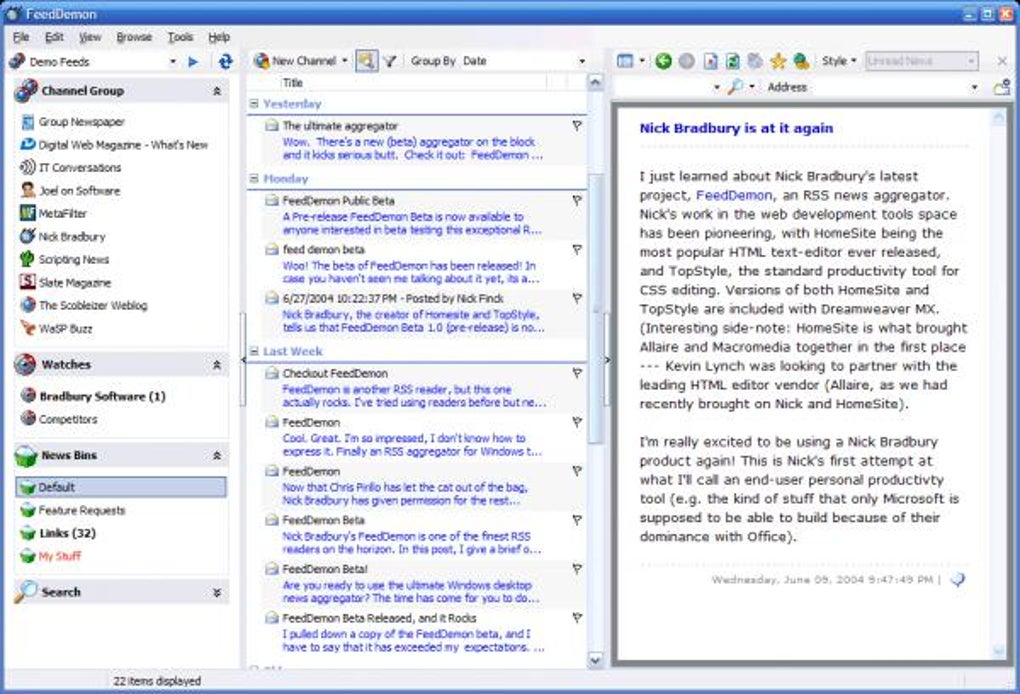Image resolution: width=1020 pixels, height=694 pixels.
Task: Open the Browse menu
Action: (134, 37)
